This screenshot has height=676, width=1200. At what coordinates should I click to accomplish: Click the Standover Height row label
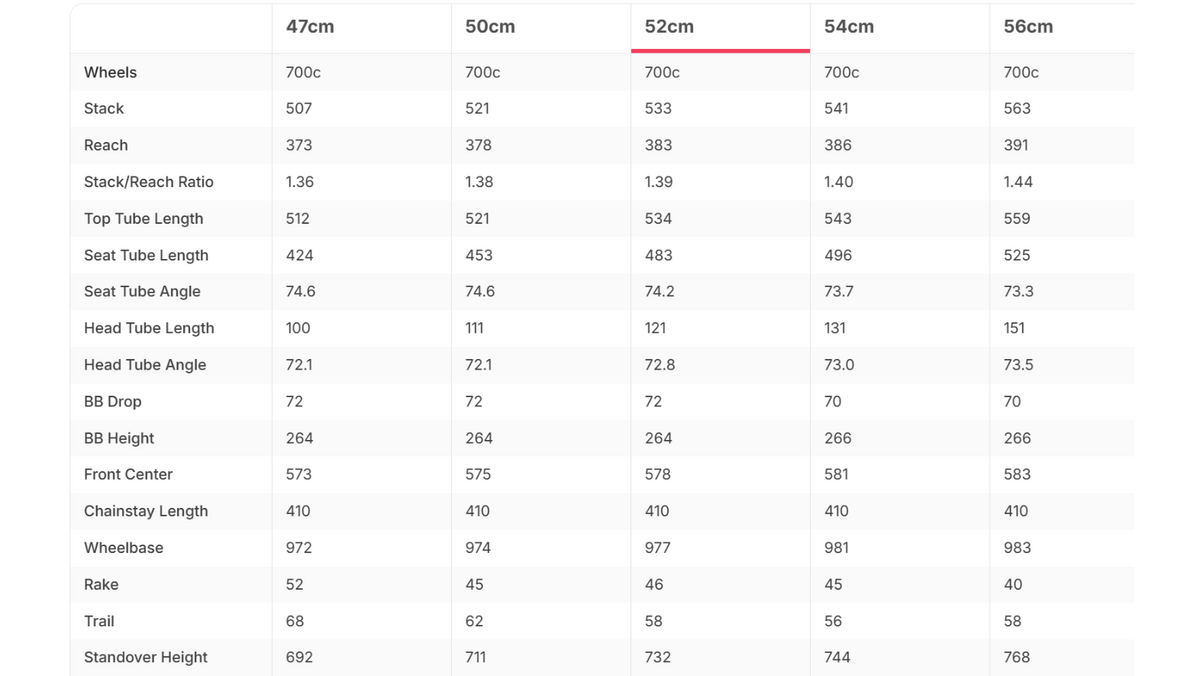point(146,657)
